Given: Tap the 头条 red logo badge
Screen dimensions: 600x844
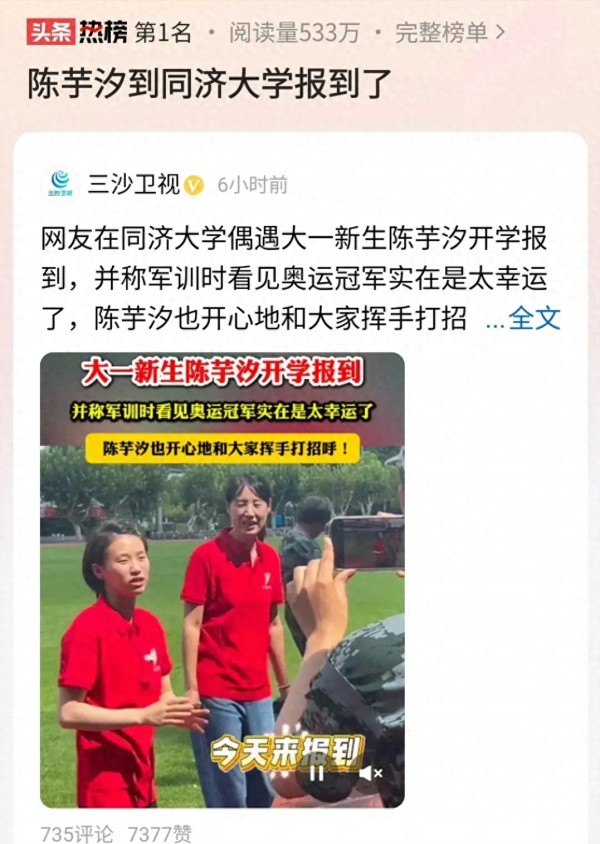Looking at the screenshot, I should (51, 32).
